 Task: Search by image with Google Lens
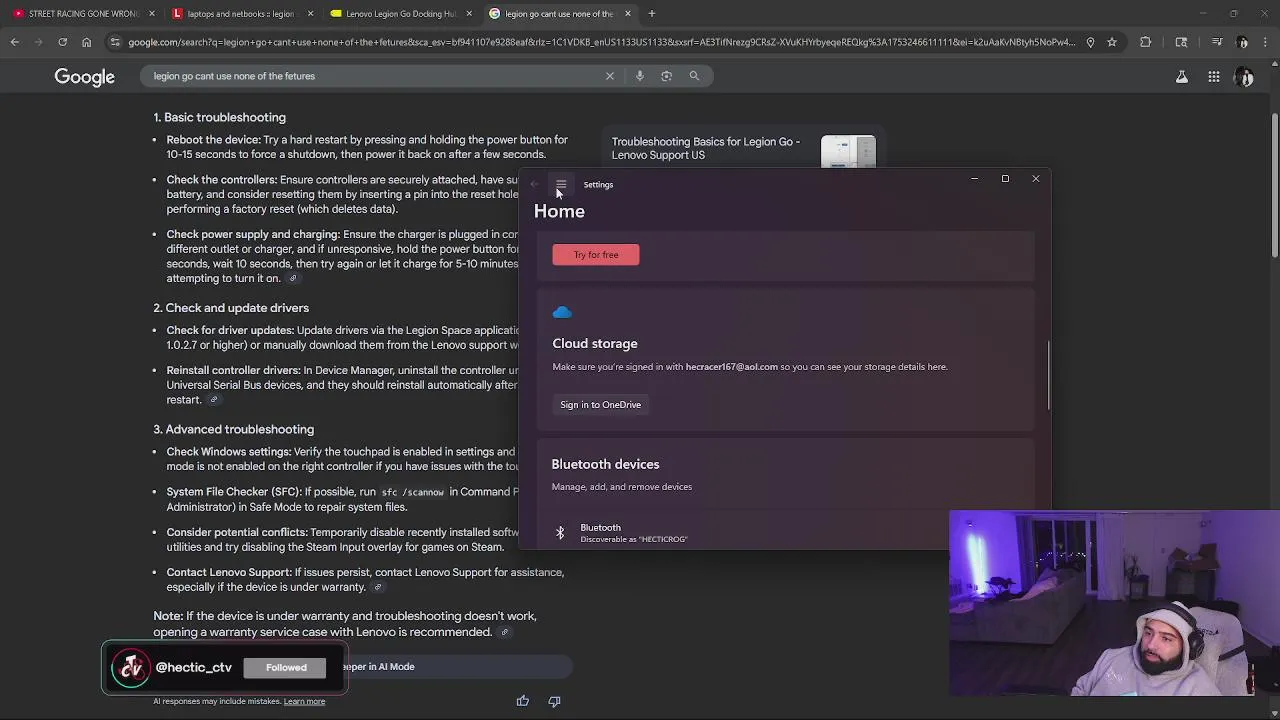[667, 76]
